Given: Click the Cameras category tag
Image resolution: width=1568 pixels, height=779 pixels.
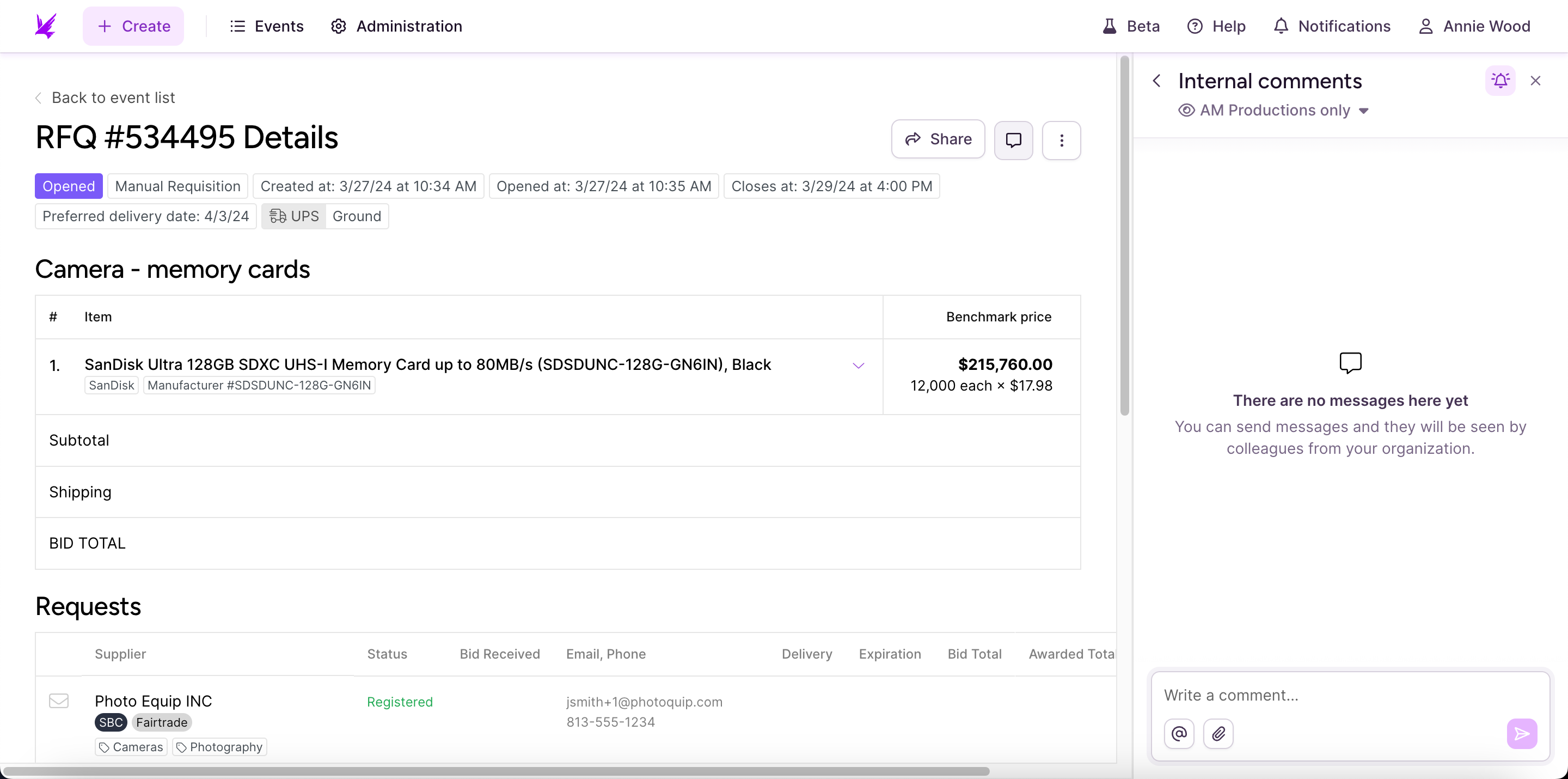Looking at the screenshot, I should [x=131, y=747].
